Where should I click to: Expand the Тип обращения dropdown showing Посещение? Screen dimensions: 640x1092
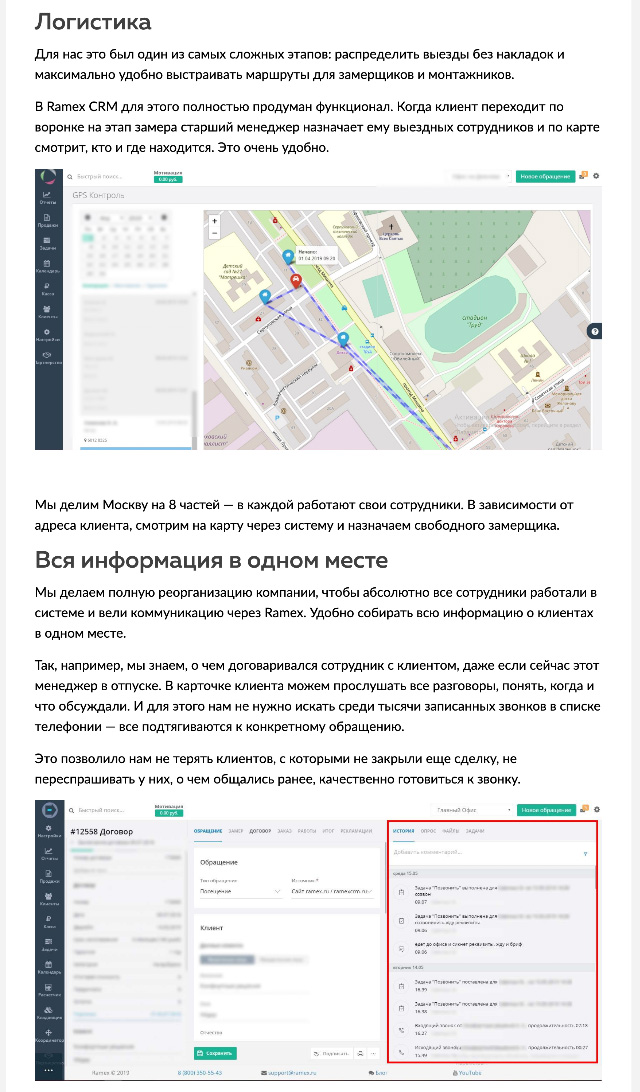point(241,891)
